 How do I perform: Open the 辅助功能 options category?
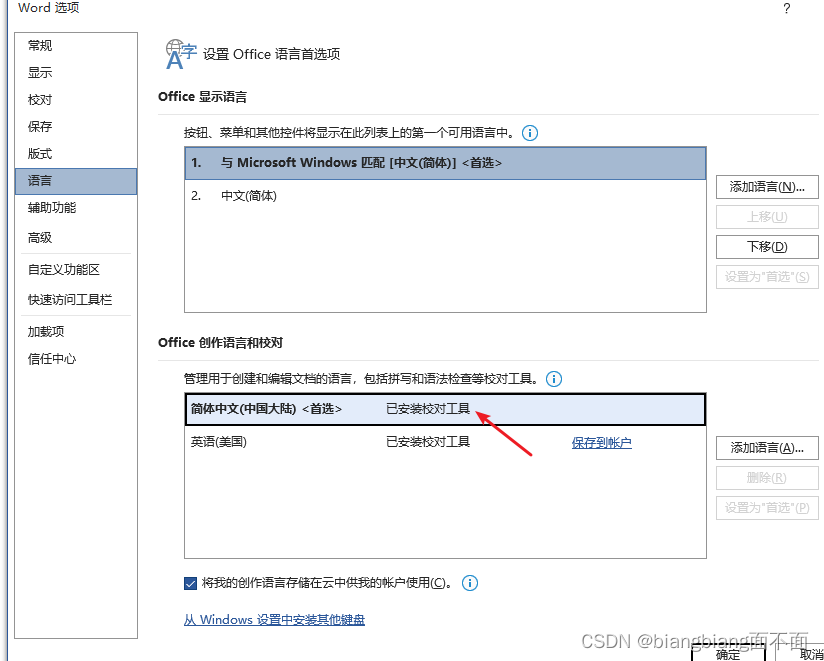76,208
